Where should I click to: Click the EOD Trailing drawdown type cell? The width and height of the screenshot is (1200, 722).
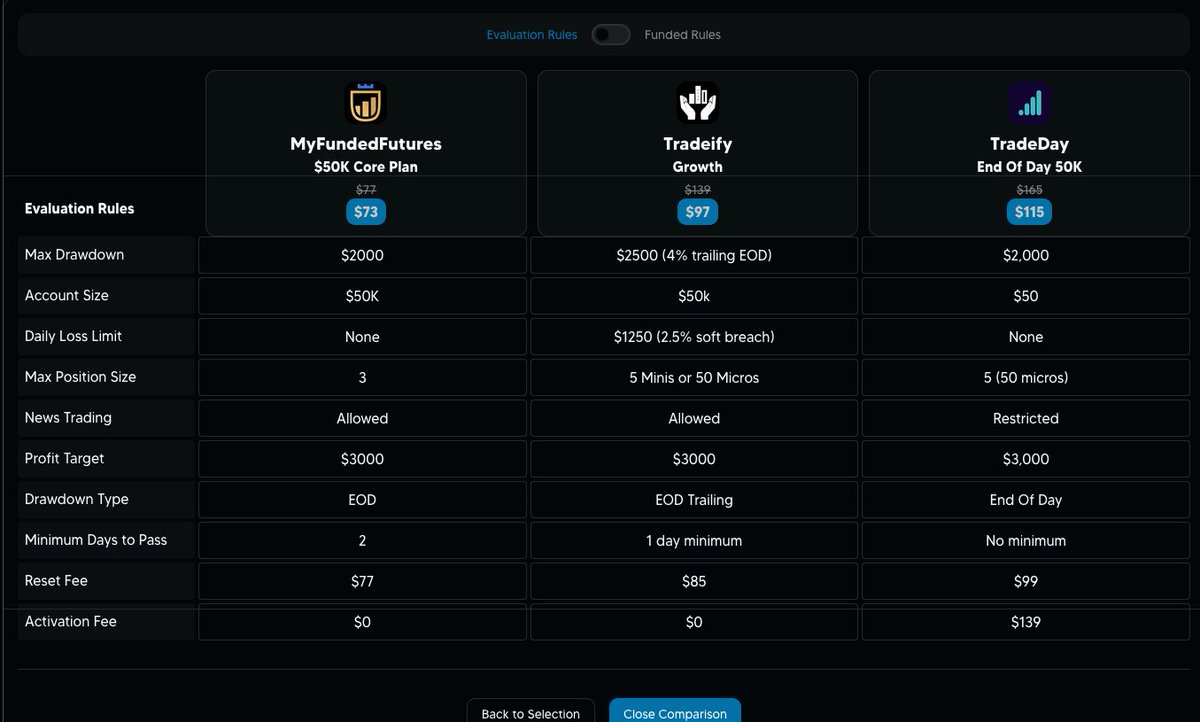click(x=694, y=499)
